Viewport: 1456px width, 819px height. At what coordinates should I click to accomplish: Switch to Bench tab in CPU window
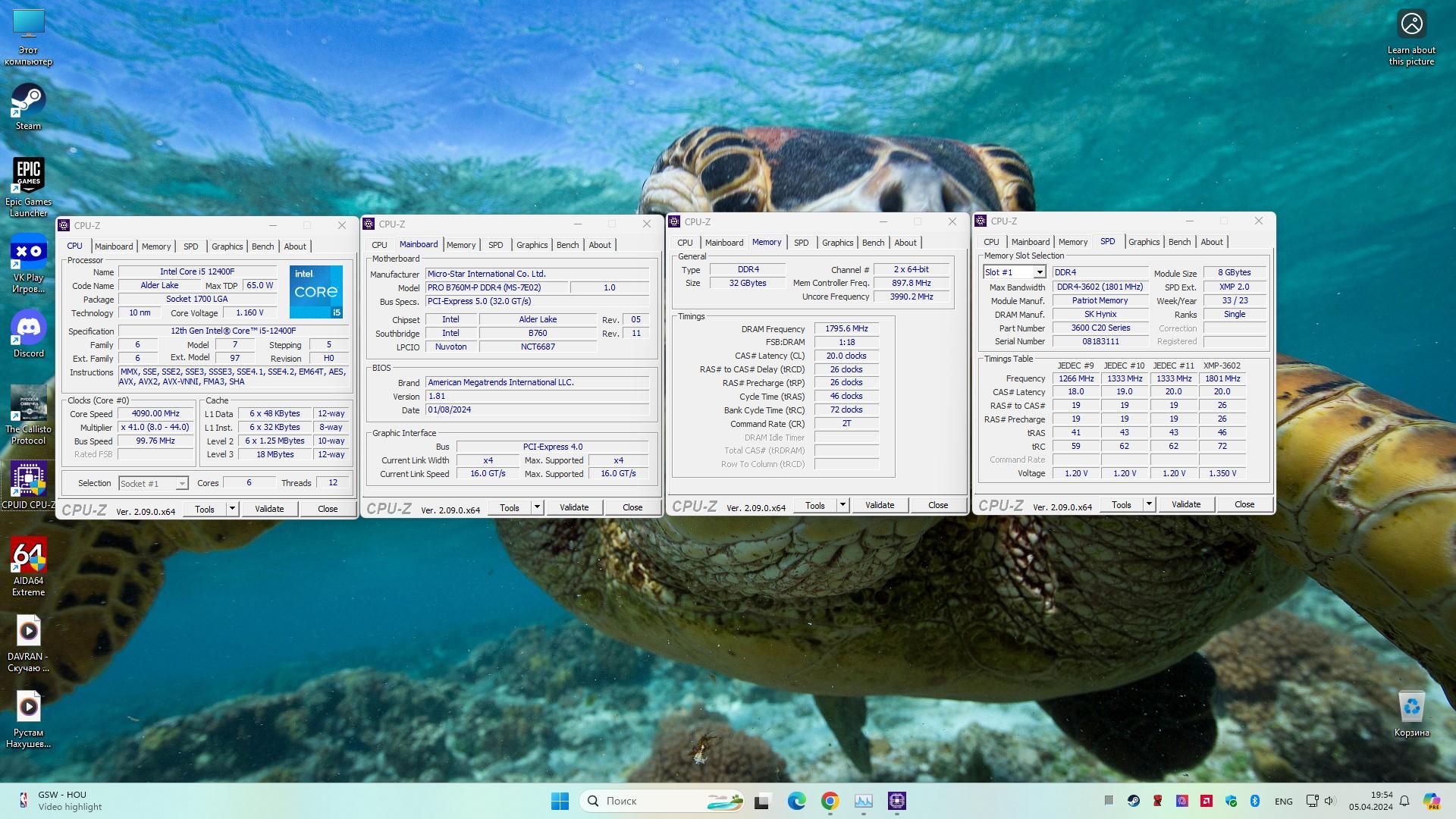pyautogui.click(x=262, y=246)
